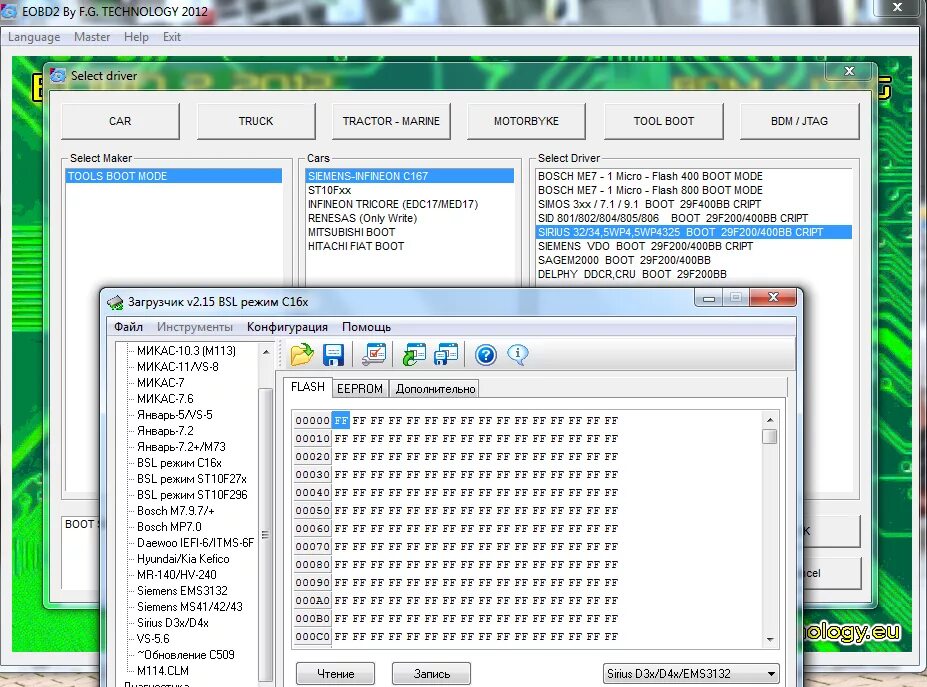Click the Запись write button

(x=432, y=673)
